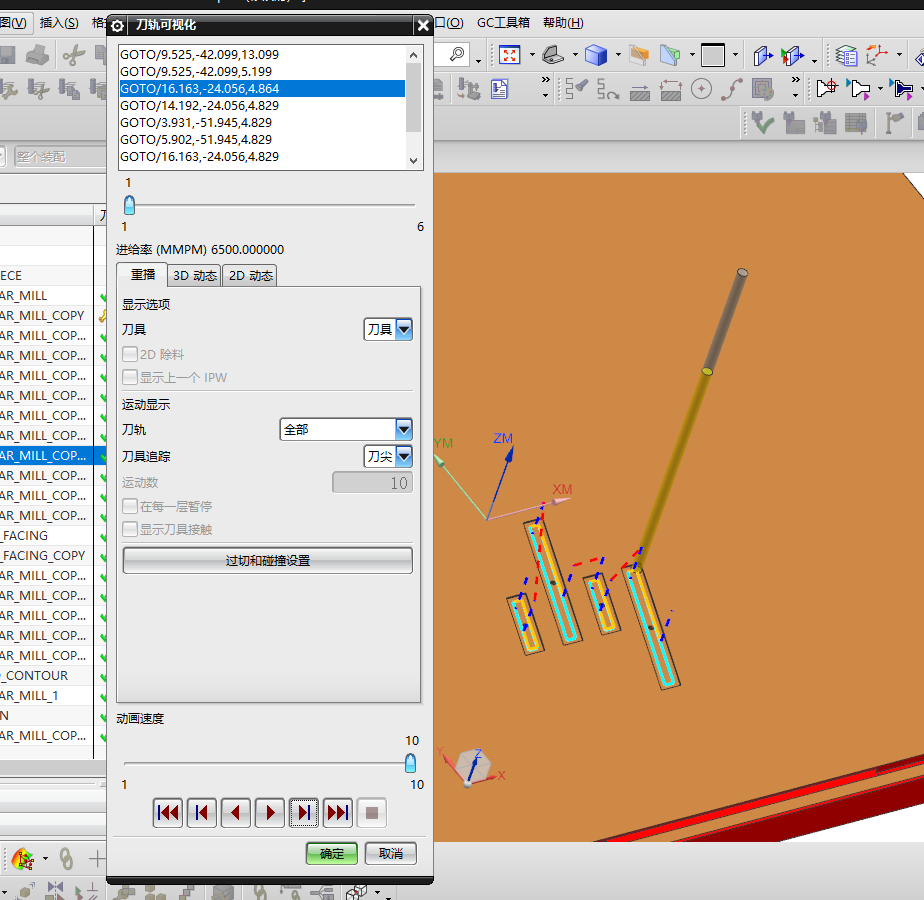Screen dimensions: 924x900
Task: Click the 过切和碰撞设置 button
Action: coord(267,561)
